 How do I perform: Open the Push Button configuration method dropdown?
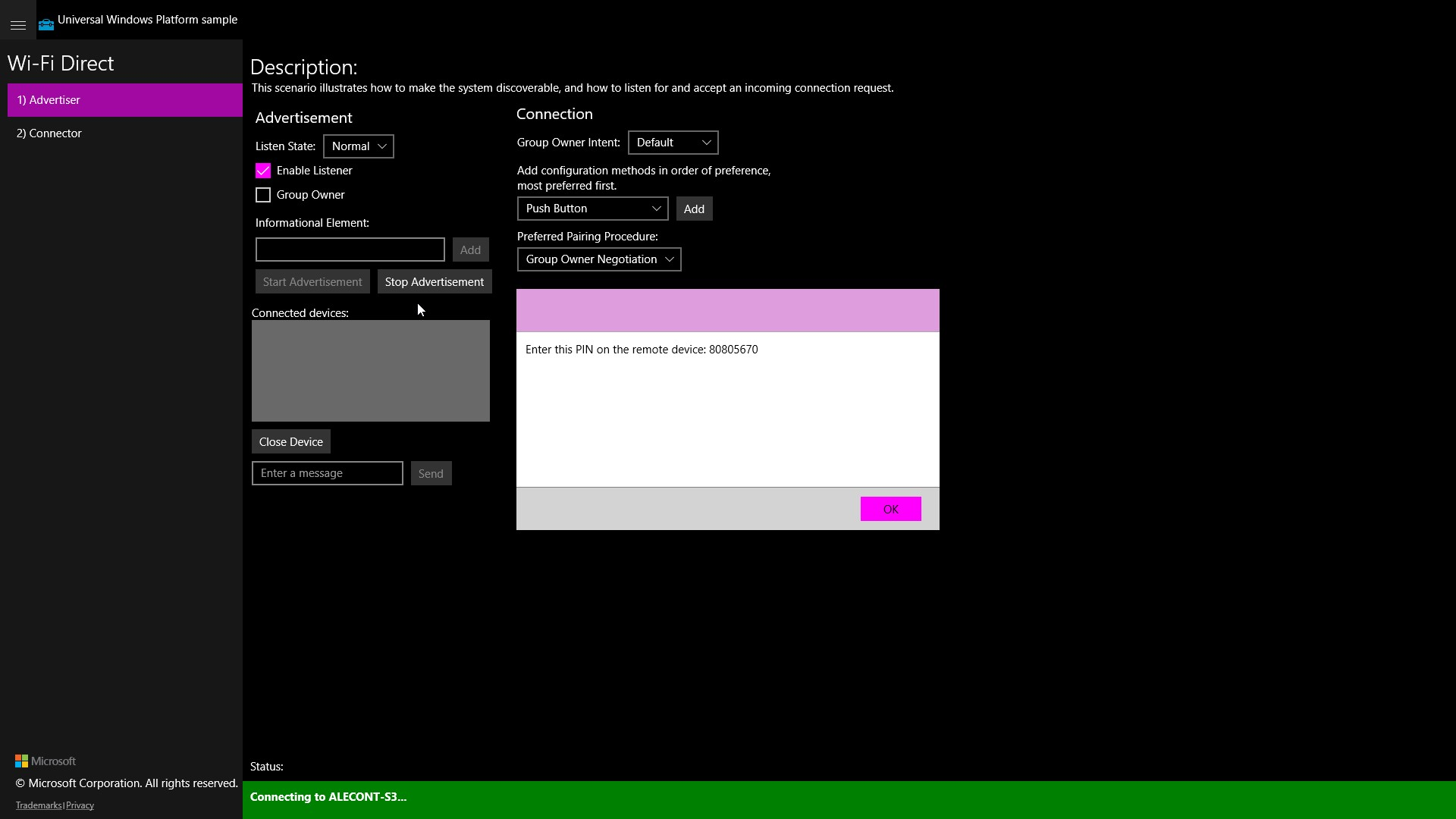click(593, 209)
